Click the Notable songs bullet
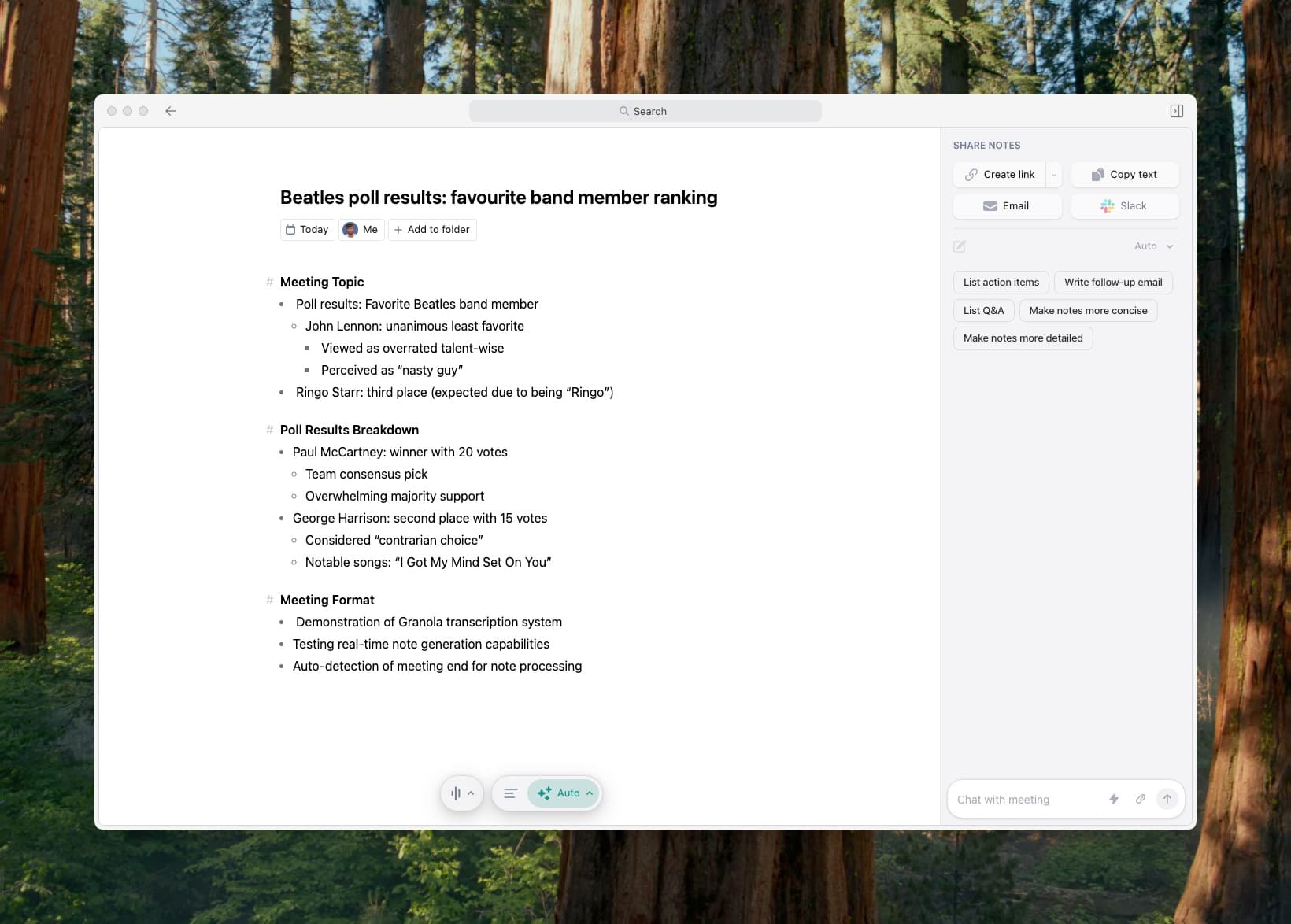 pyautogui.click(x=428, y=562)
